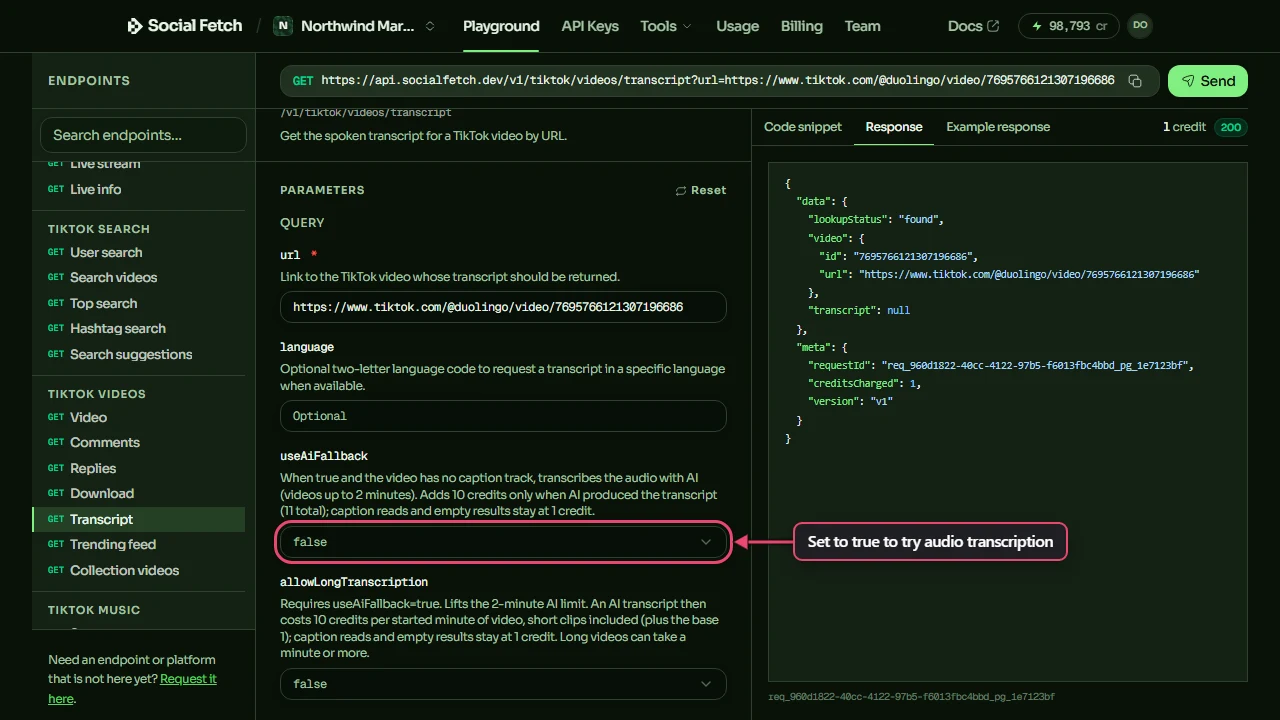Click the url parameter input field
The width and height of the screenshot is (1280, 720).
503,307
